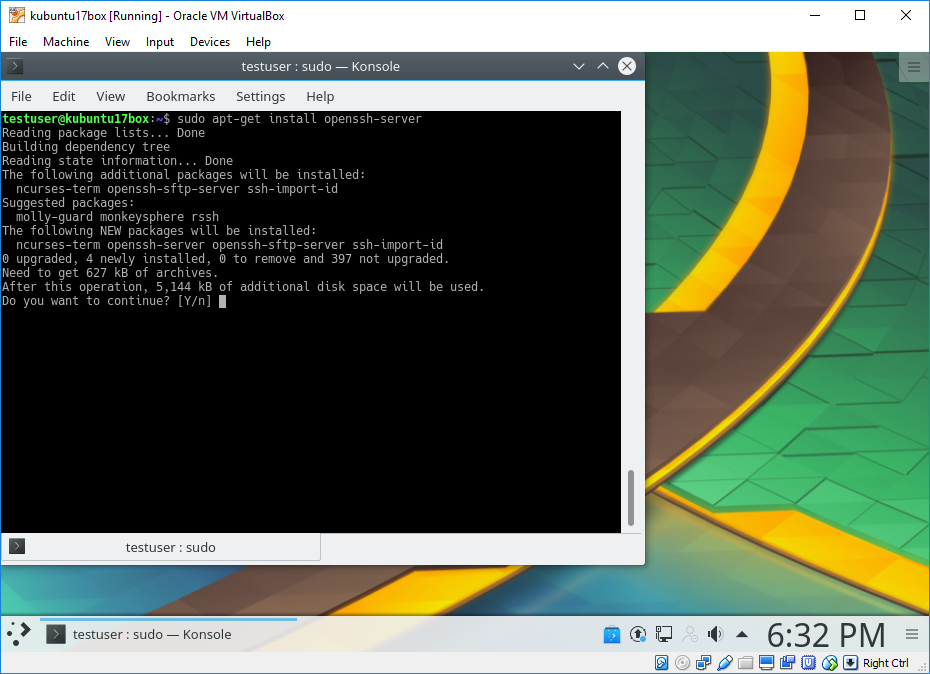Expand the hidden system tray icons arrow
The image size is (930, 674).
click(741, 633)
